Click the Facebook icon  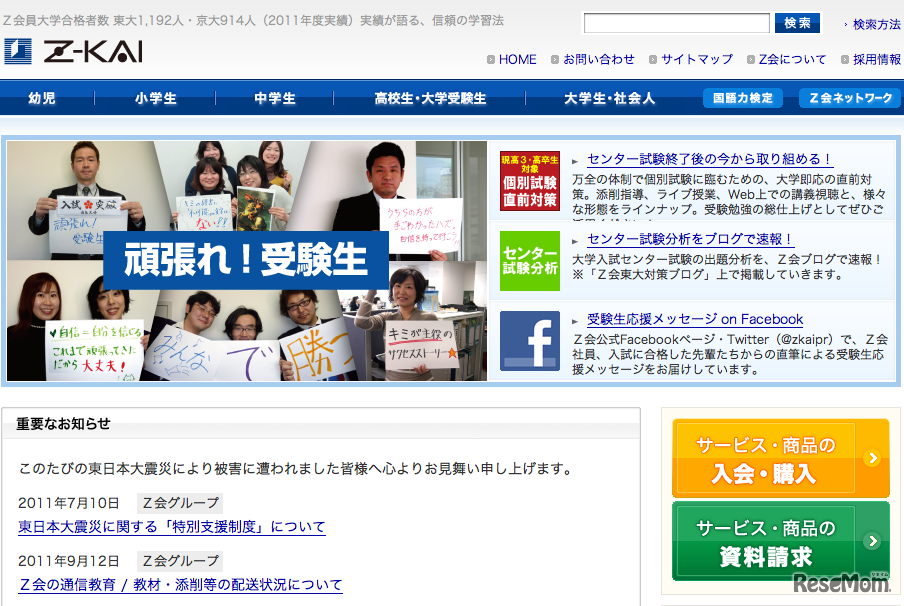pos(529,341)
